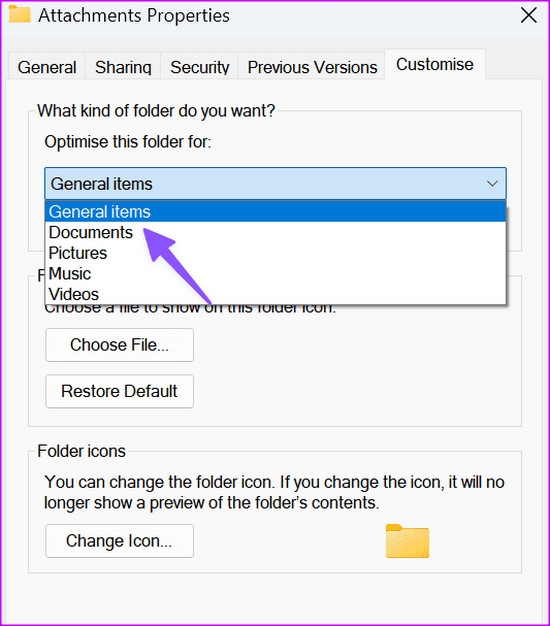Select Documents from the dropdown list
The image size is (550, 626).
click(275, 232)
